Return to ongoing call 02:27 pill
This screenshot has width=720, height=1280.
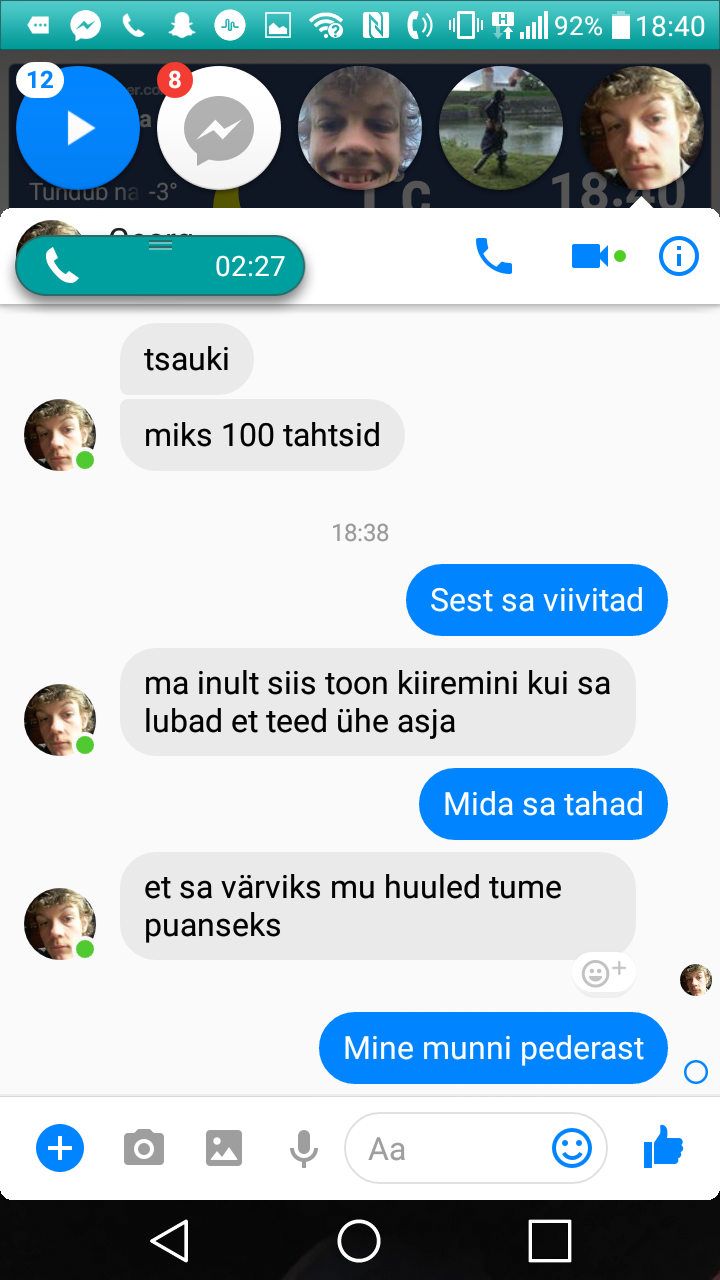point(160,266)
